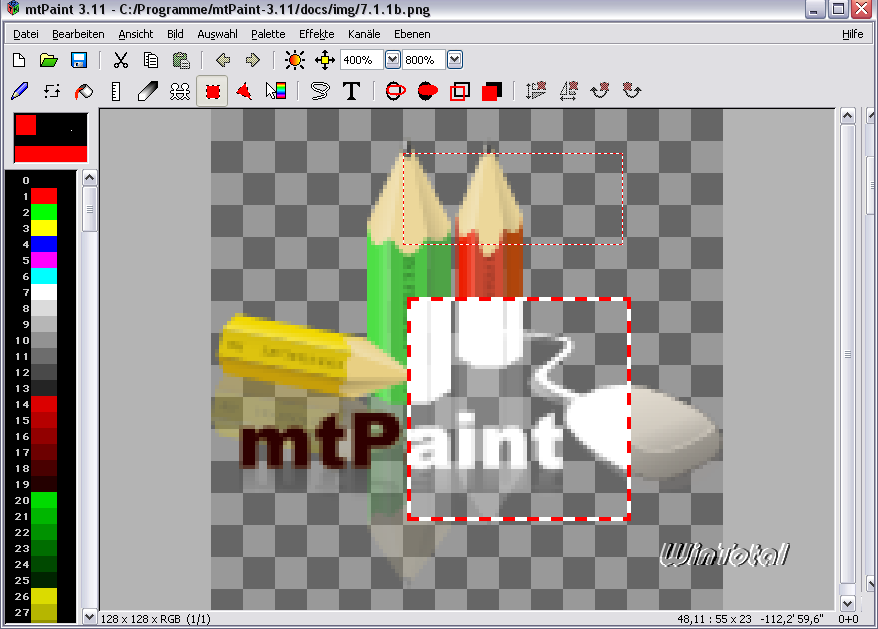Open a file with the folder icon
Image resolution: width=878 pixels, height=629 pixels.
pyautogui.click(x=49, y=60)
